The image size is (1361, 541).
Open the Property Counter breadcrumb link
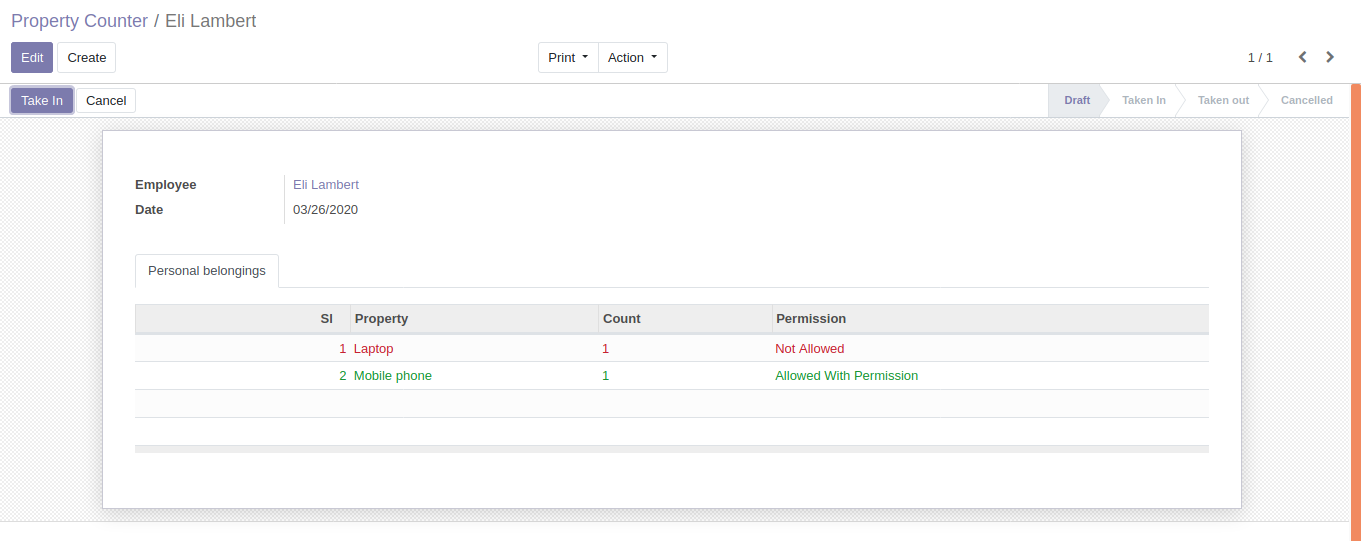pos(79,21)
